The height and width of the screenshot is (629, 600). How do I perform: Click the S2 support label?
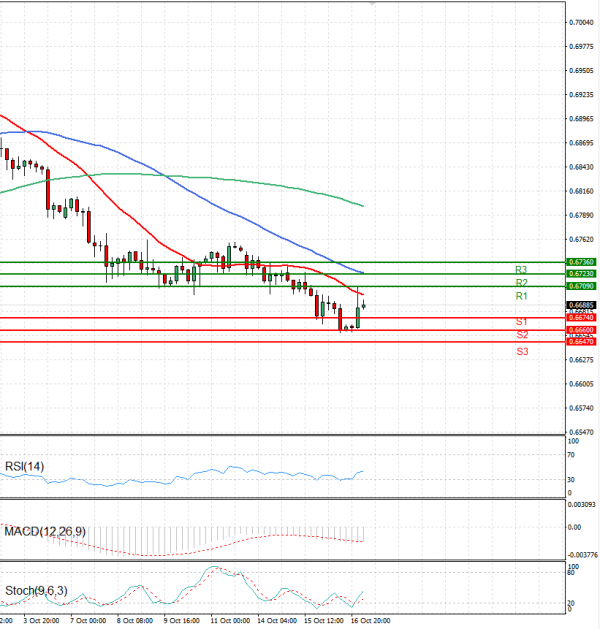tap(522, 335)
